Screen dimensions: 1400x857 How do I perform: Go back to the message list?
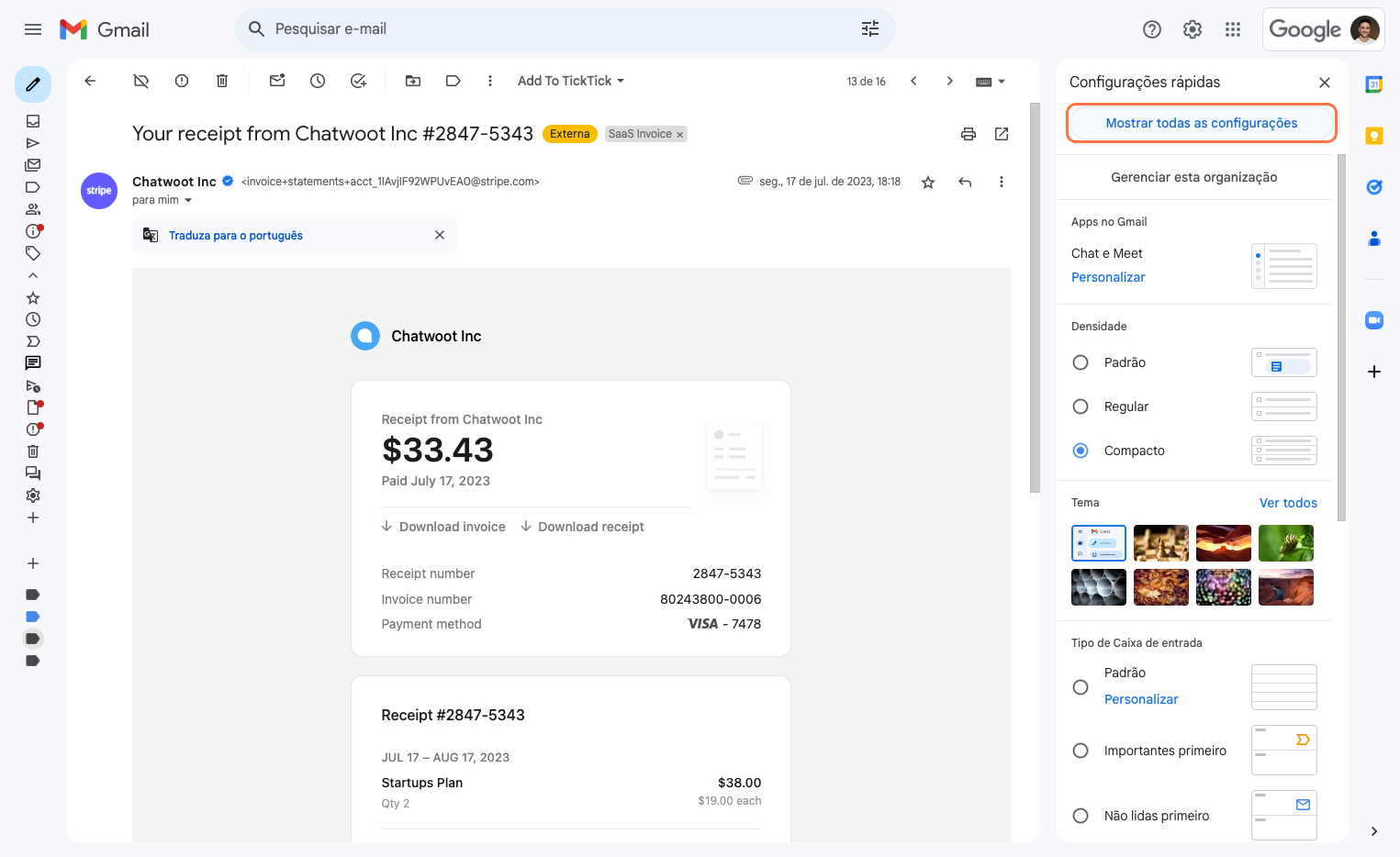coord(90,81)
